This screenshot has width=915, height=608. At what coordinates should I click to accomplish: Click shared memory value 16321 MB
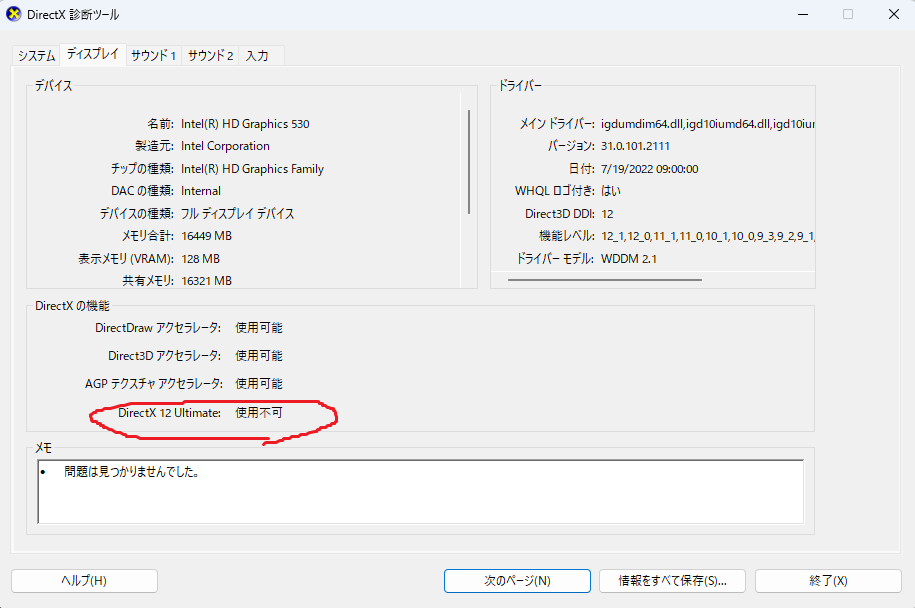click(207, 281)
